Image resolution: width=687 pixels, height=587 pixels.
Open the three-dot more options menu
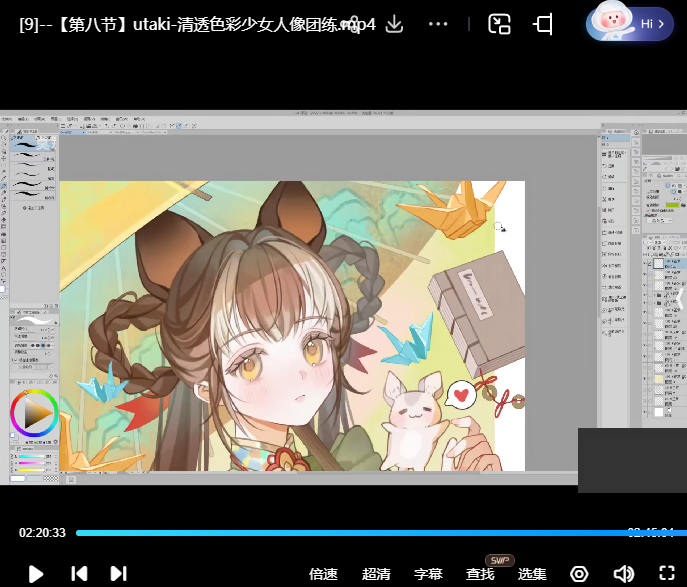click(438, 24)
